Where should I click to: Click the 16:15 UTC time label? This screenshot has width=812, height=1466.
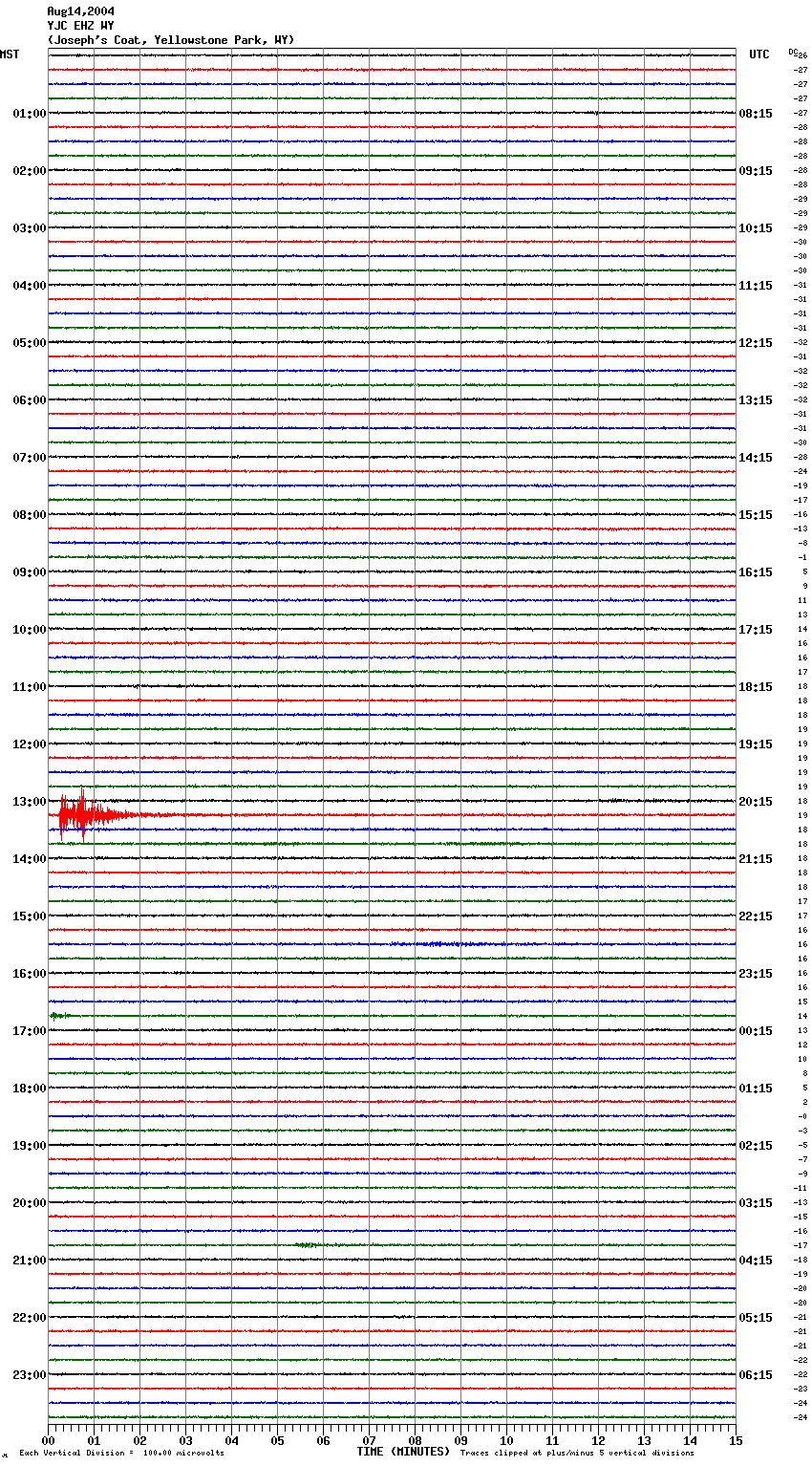point(756,572)
